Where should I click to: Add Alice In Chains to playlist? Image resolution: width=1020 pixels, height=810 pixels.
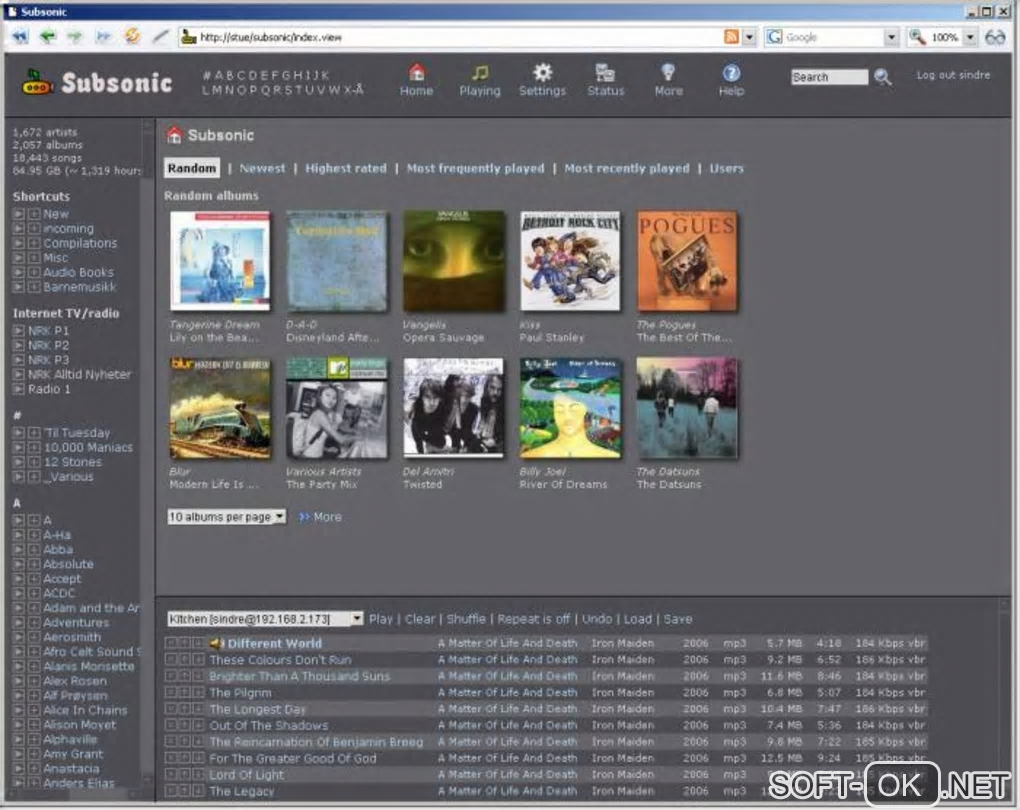pos(34,710)
